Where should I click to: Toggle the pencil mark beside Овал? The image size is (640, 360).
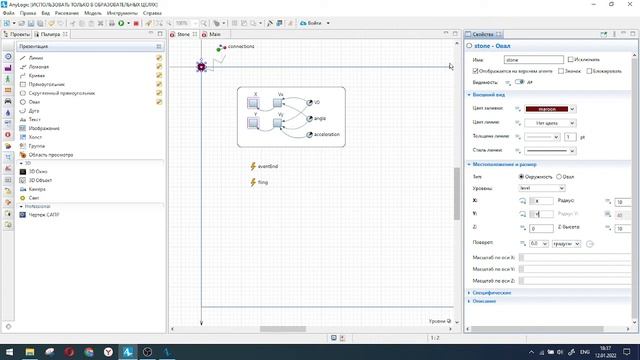point(159,102)
